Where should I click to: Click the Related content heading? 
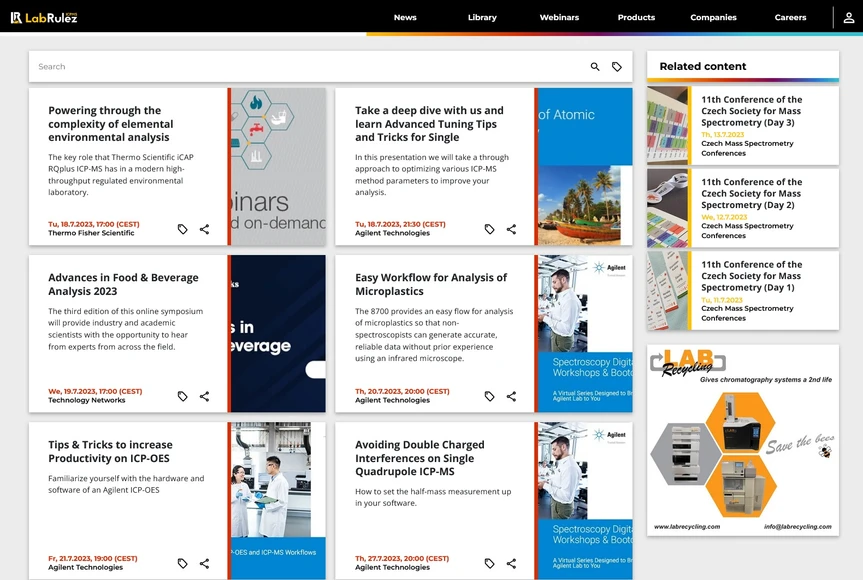pos(703,67)
